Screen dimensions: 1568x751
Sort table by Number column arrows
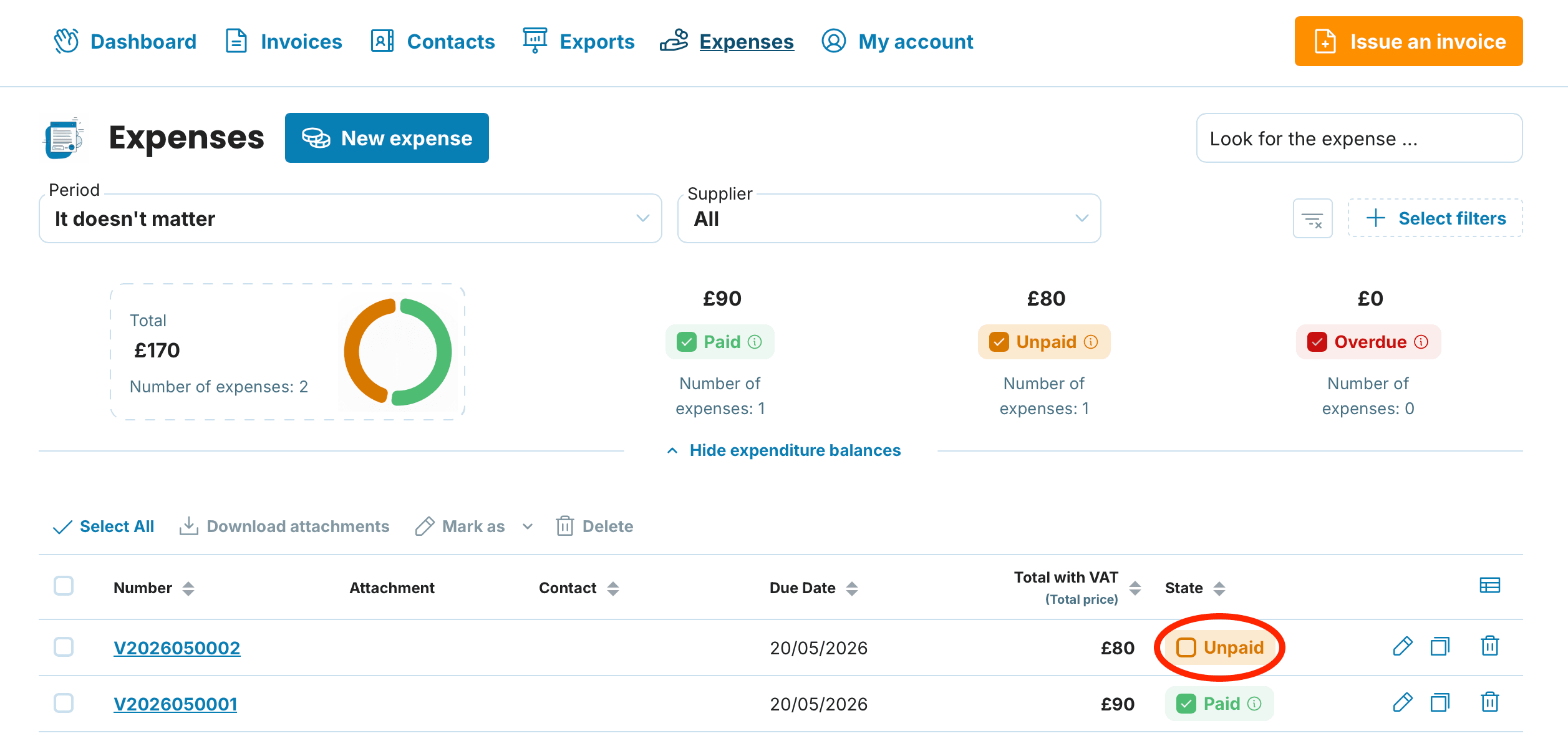point(188,588)
